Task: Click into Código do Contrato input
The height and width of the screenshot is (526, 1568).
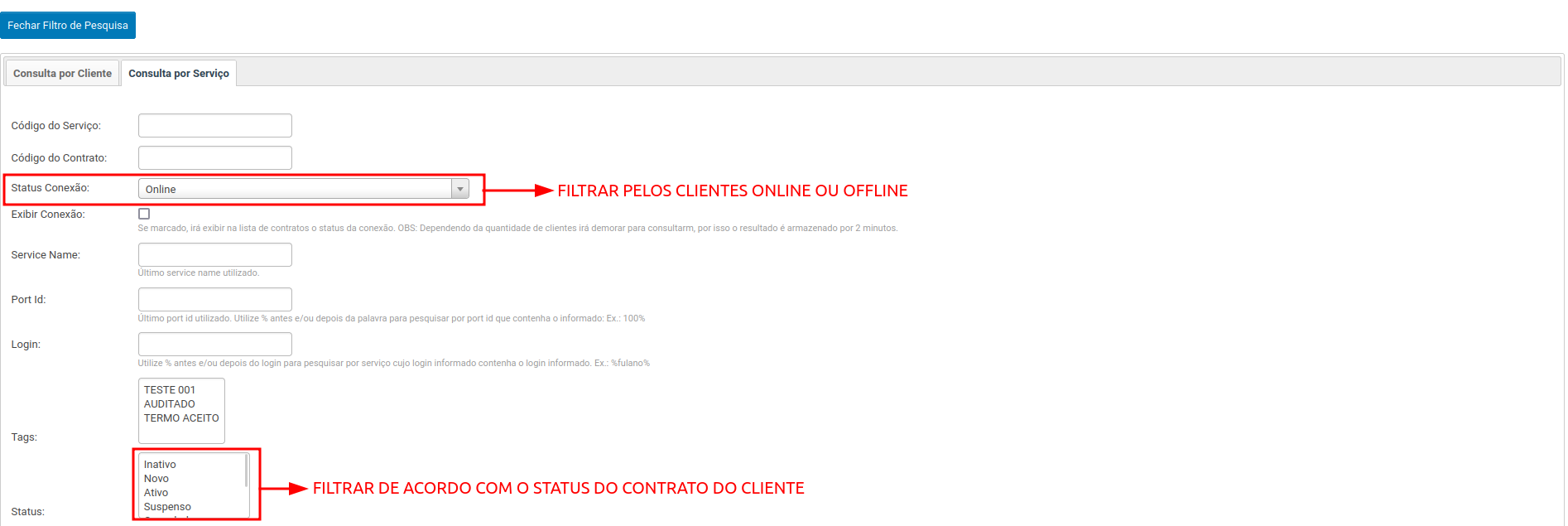Action: pyautogui.click(x=214, y=158)
